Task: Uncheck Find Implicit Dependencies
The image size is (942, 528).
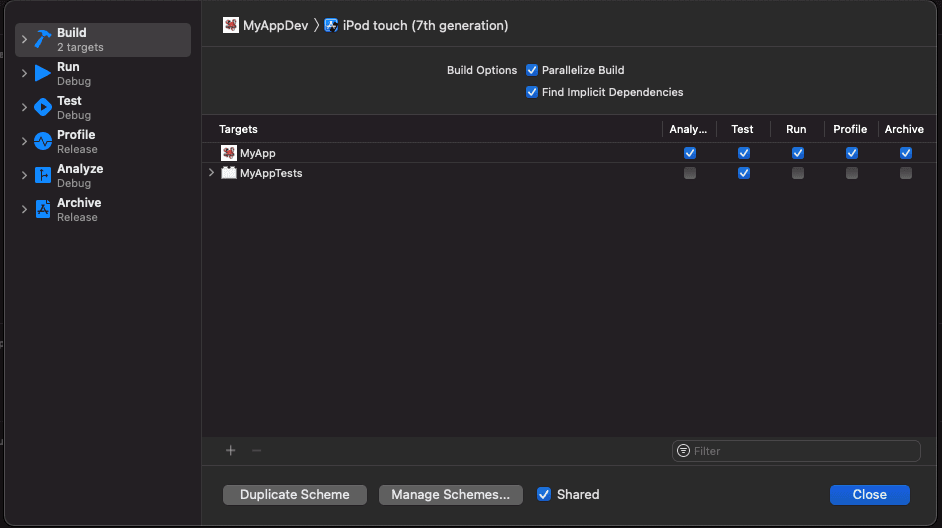Action: (x=532, y=92)
